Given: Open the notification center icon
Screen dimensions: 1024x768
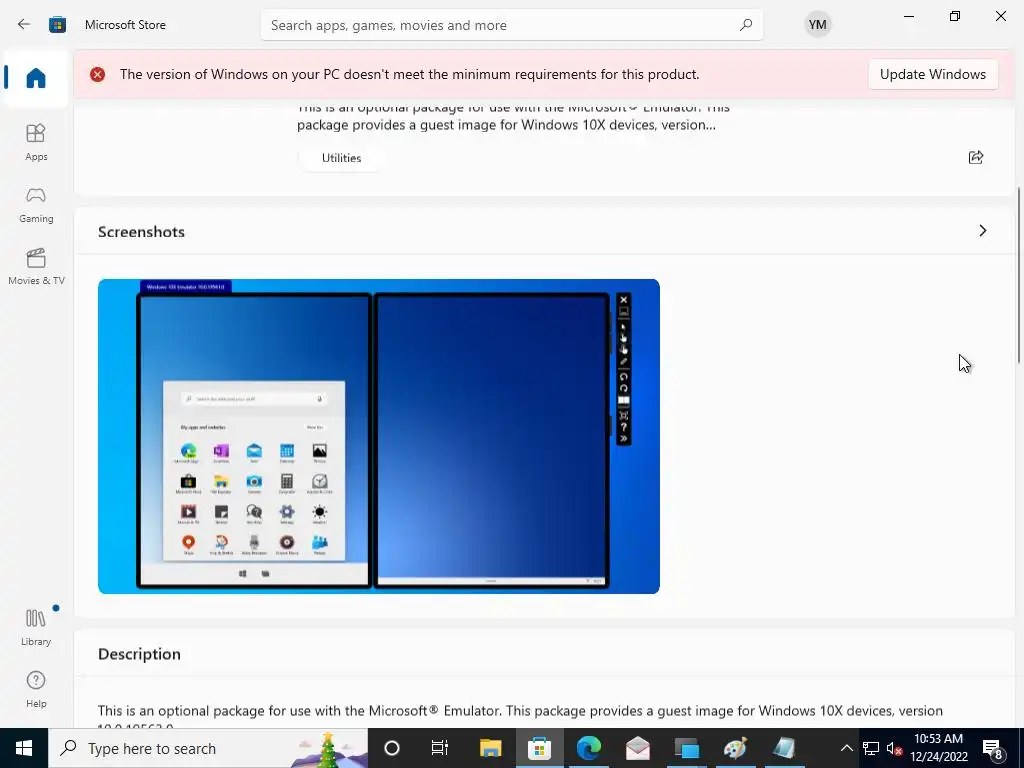Looking at the screenshot, I should [993, 749].
